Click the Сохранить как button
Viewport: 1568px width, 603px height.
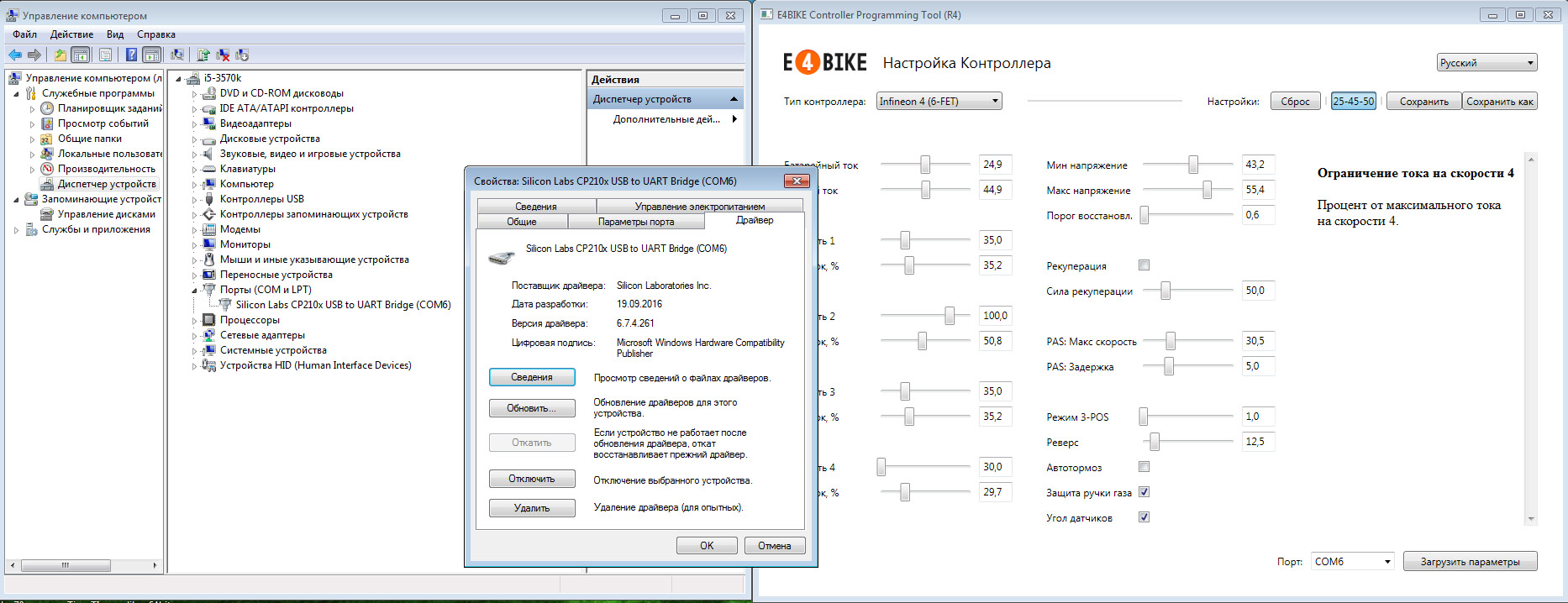point(1500,102)
